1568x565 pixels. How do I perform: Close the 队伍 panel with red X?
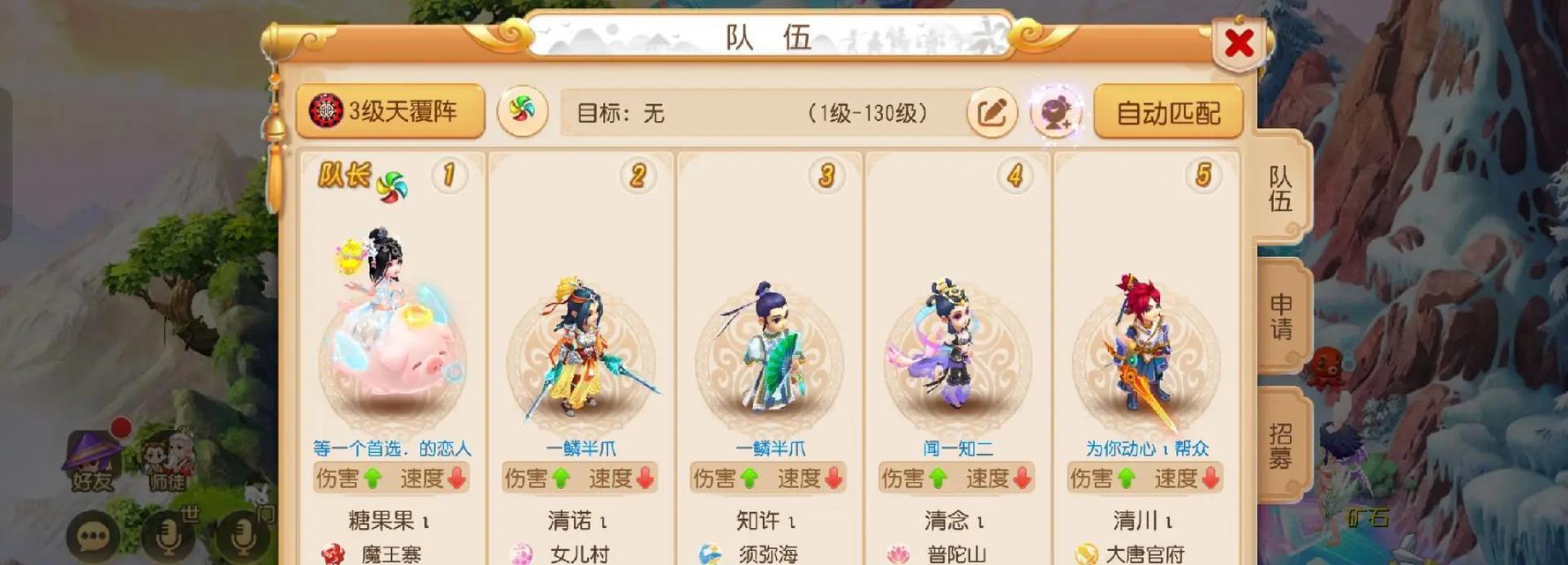(x=1239, y=42)
